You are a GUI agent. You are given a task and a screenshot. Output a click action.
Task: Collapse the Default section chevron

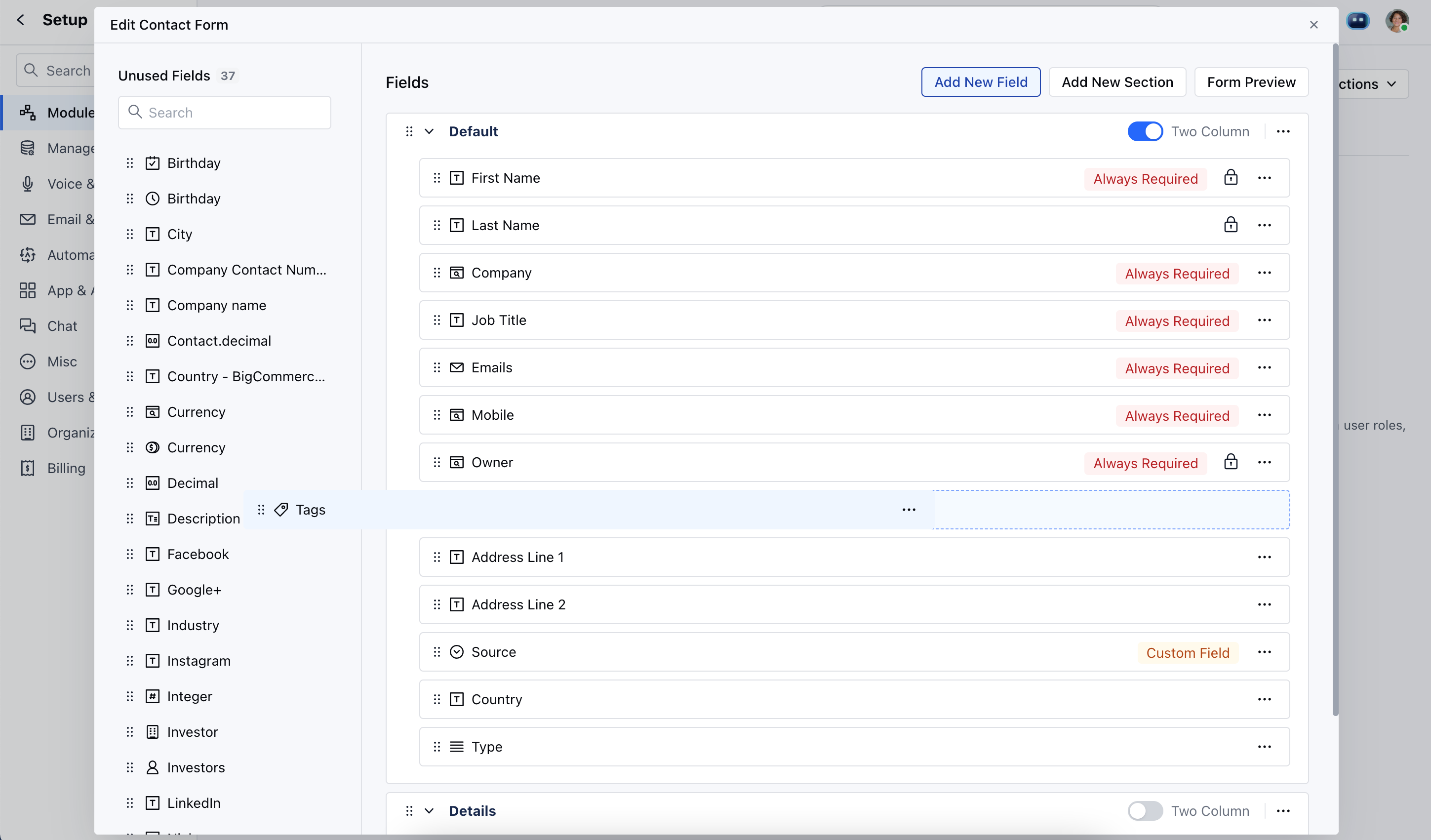[429, 132]
